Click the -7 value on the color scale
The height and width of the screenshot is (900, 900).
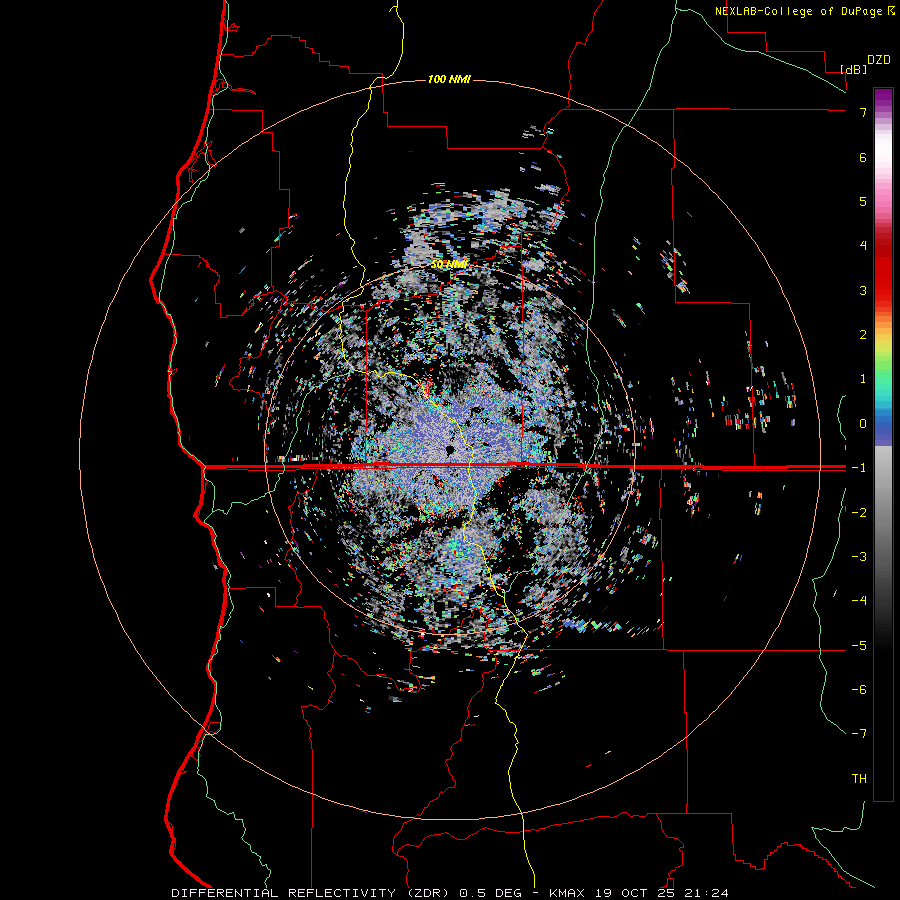pyautogui.click(x=859, y=734)
